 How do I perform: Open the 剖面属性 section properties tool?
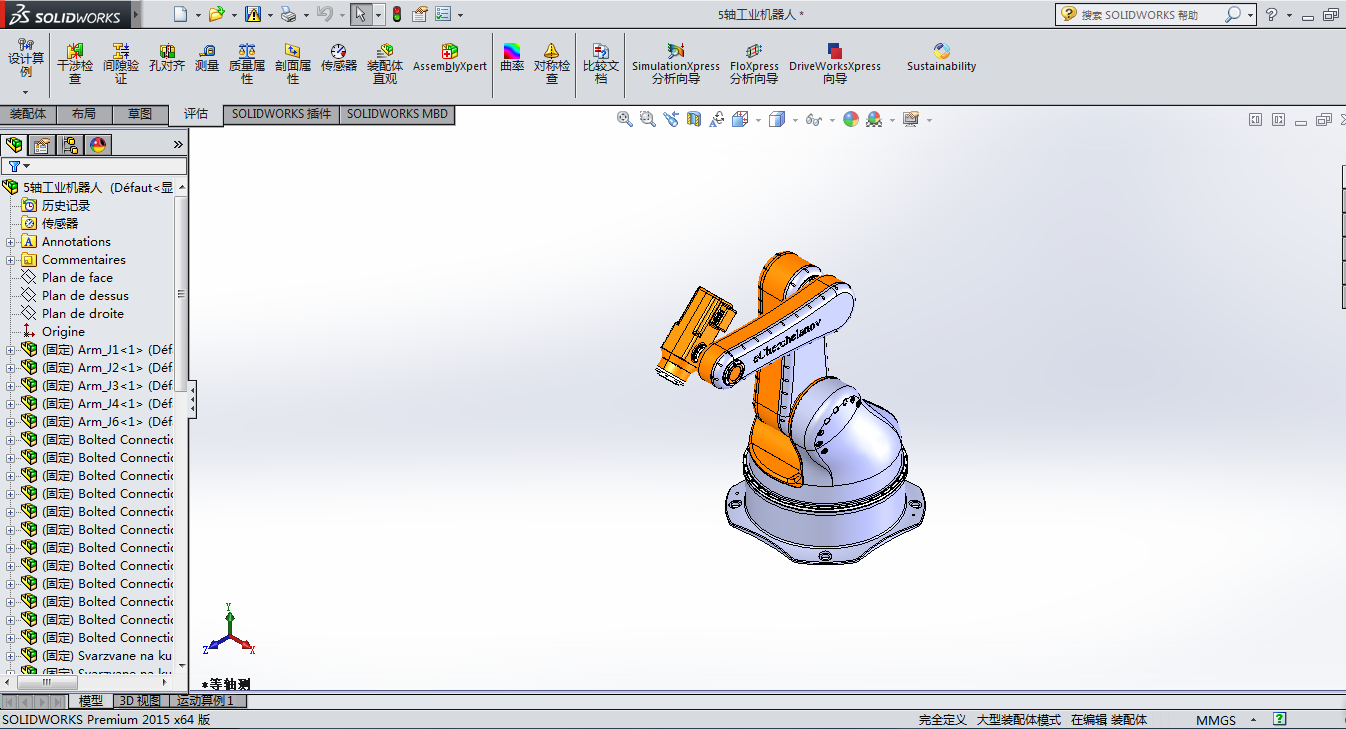click(292, 63)
